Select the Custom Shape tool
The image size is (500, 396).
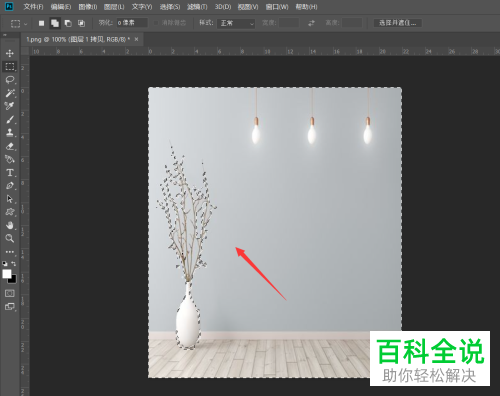(10, 212)
